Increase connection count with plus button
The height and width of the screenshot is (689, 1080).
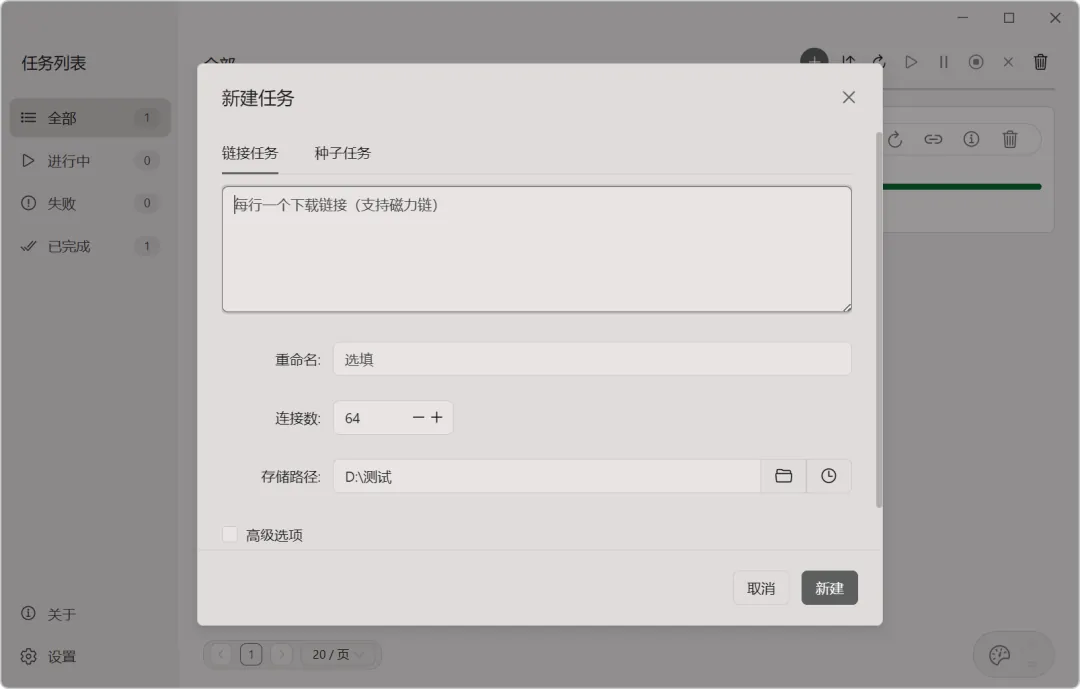[x=437, y=418]
